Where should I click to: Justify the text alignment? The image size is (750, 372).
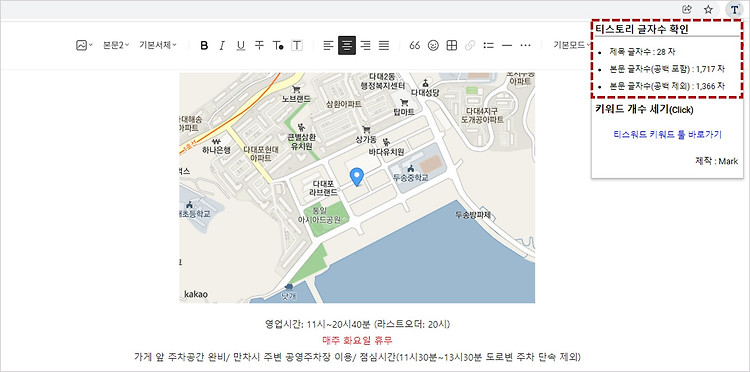[x=384, y=45]
